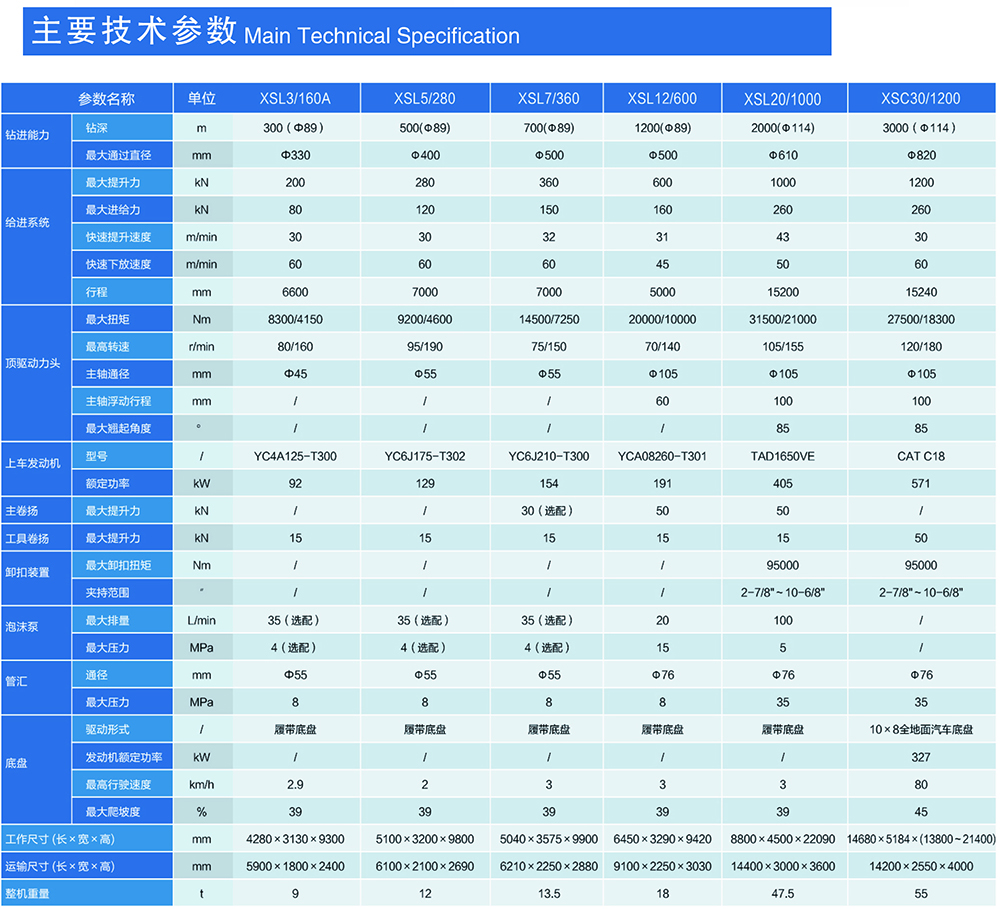Click the torque value '31500/21000'

coord(783,320)
